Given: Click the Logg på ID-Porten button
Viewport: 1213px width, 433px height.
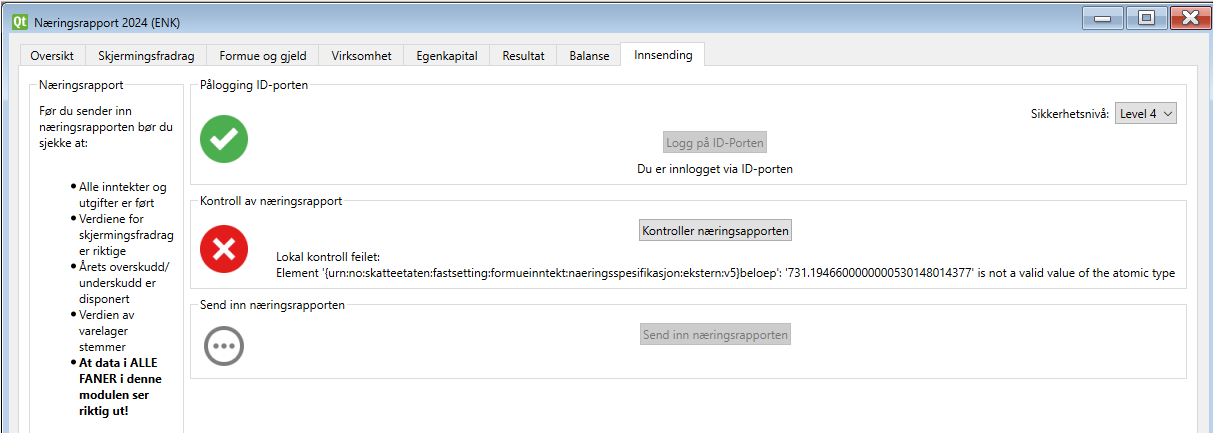Looking at the screenshot, I should [715, 143].
